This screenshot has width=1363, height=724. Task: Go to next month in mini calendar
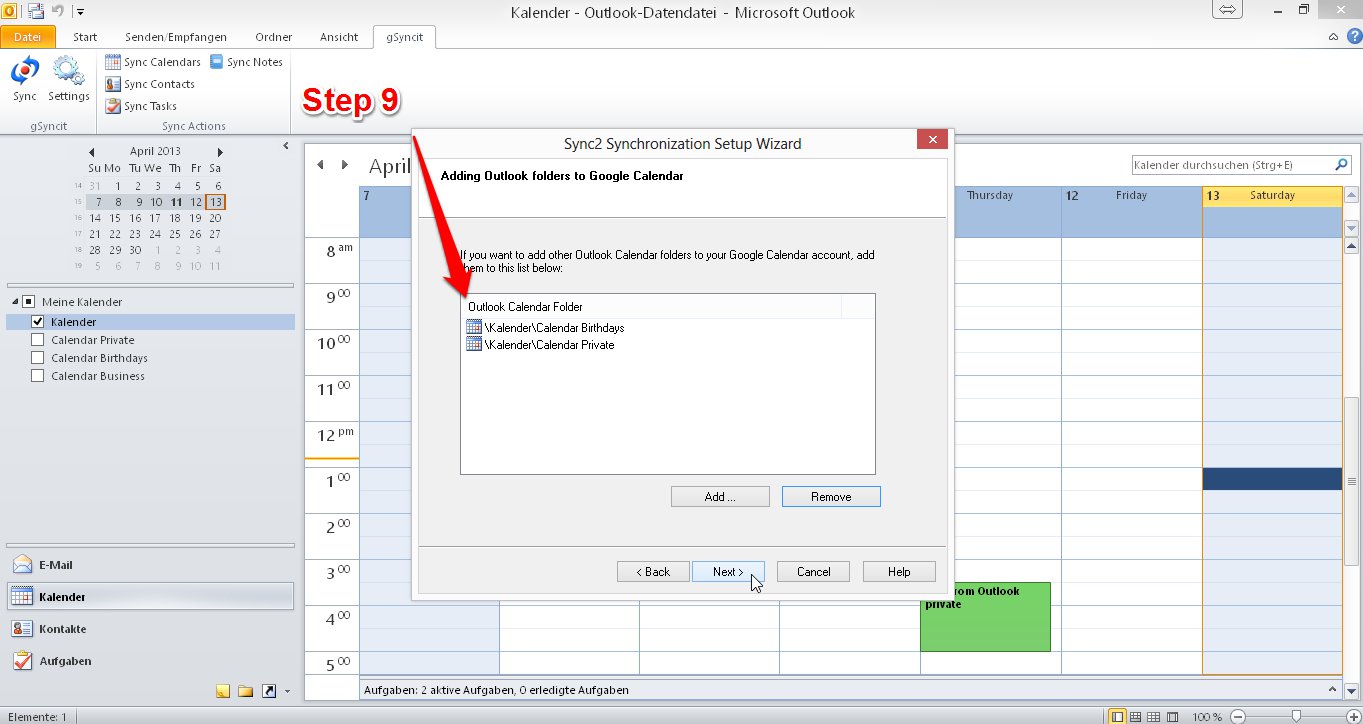[218, 151]
